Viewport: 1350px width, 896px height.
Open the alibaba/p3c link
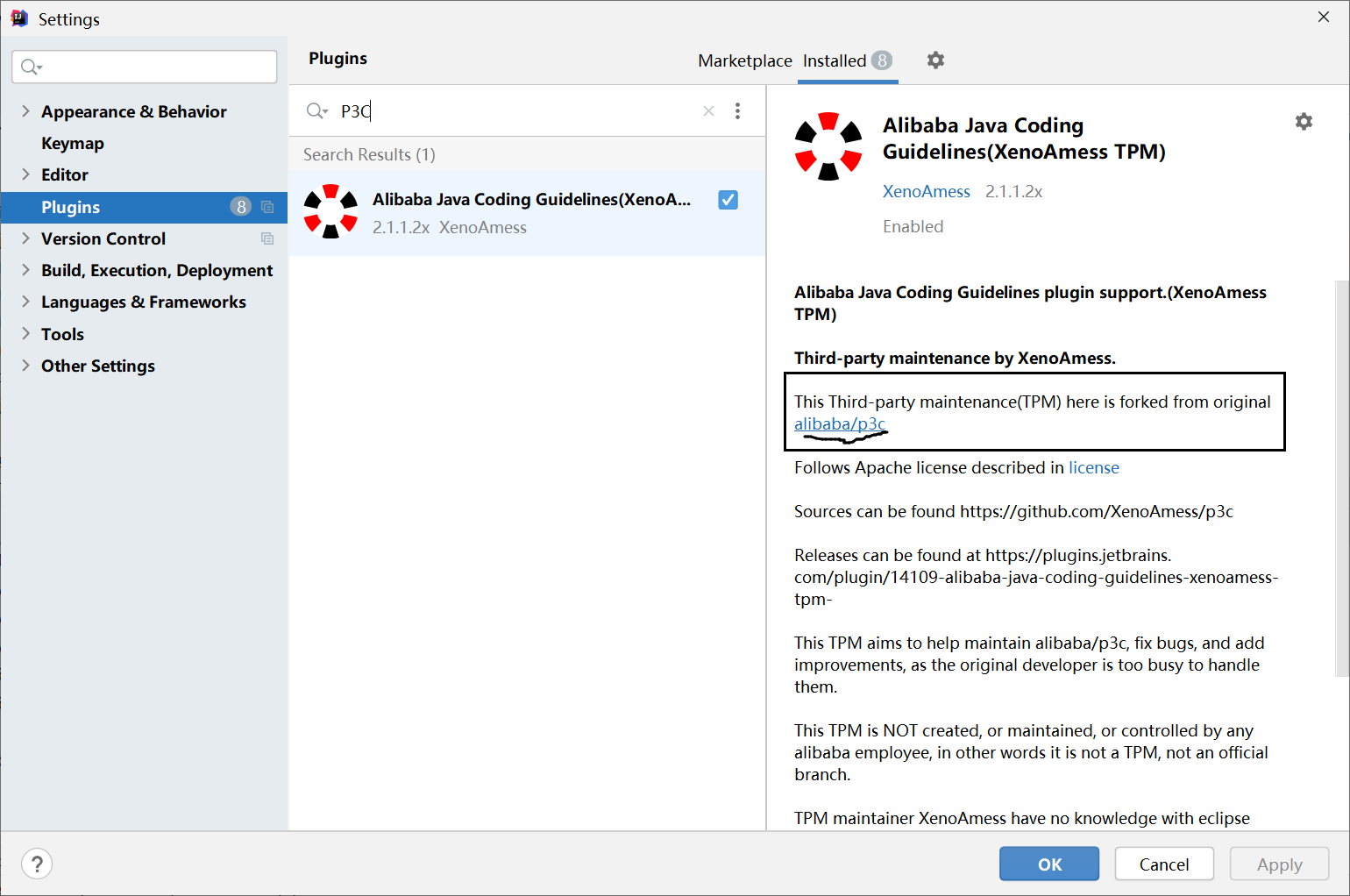click(840, 424)
